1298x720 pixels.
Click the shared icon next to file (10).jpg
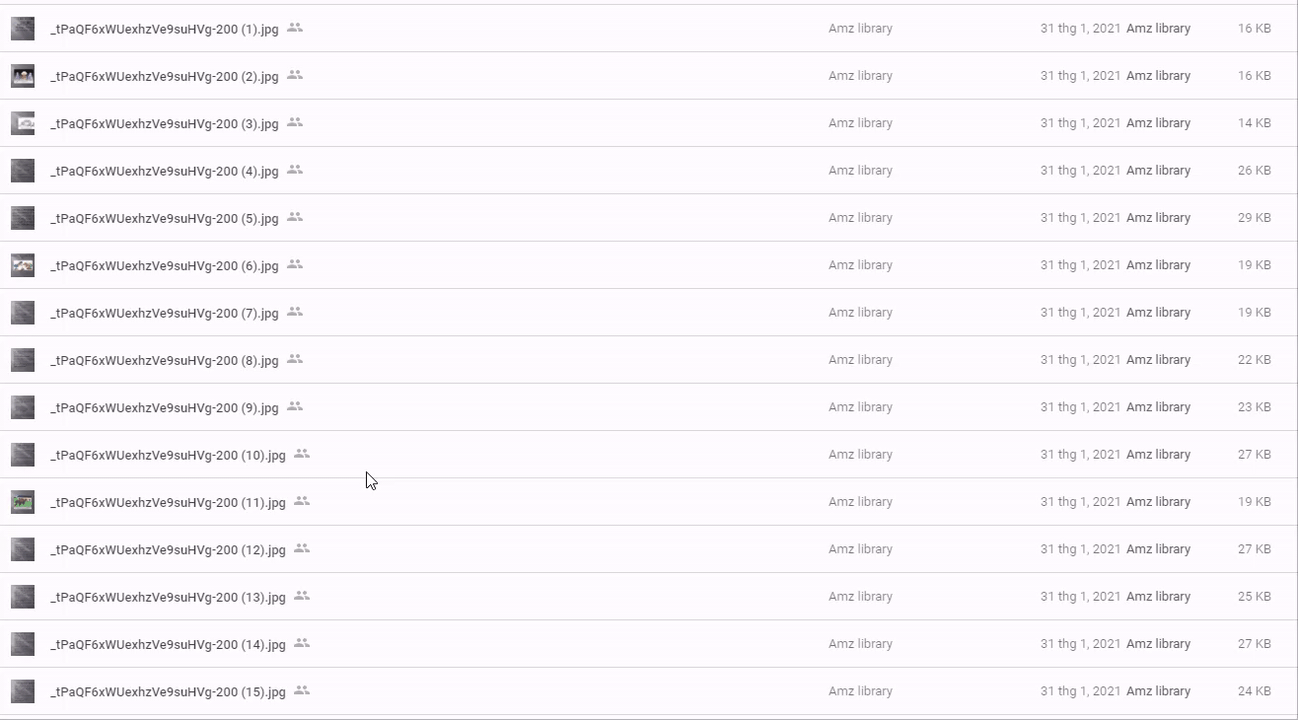(x=302, y=454)
